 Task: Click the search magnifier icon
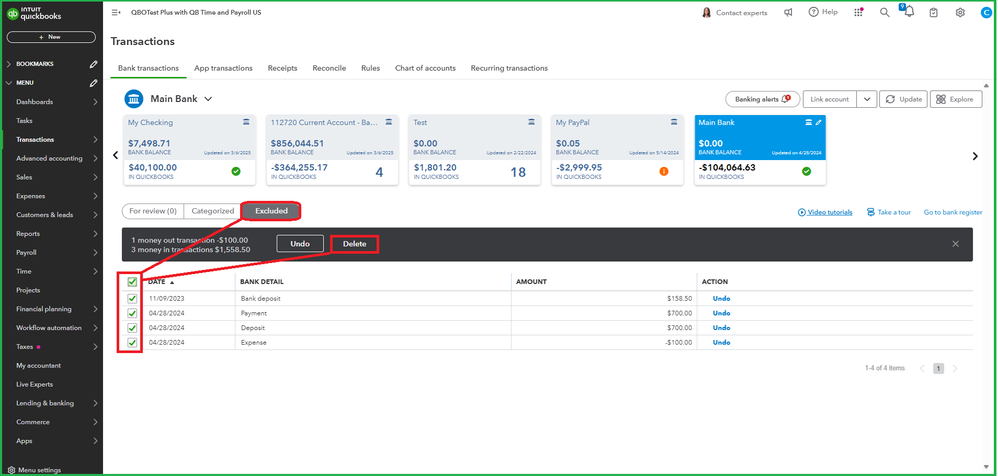(884, 12)
